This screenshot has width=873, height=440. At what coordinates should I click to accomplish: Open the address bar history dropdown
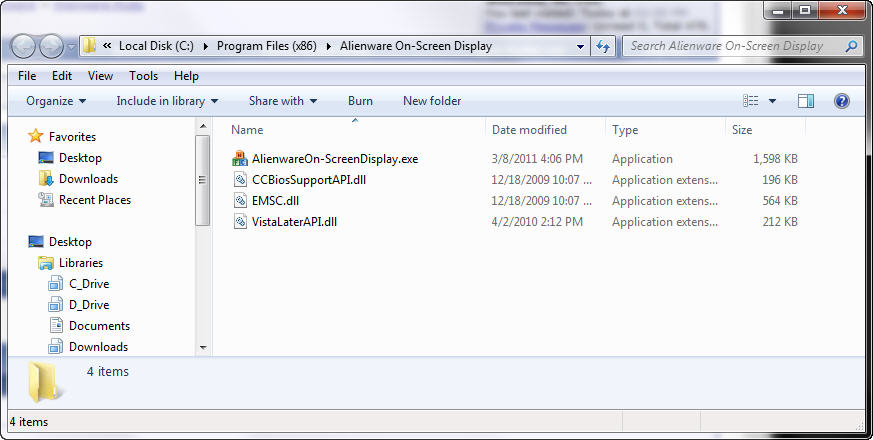(x=580, y=47)
